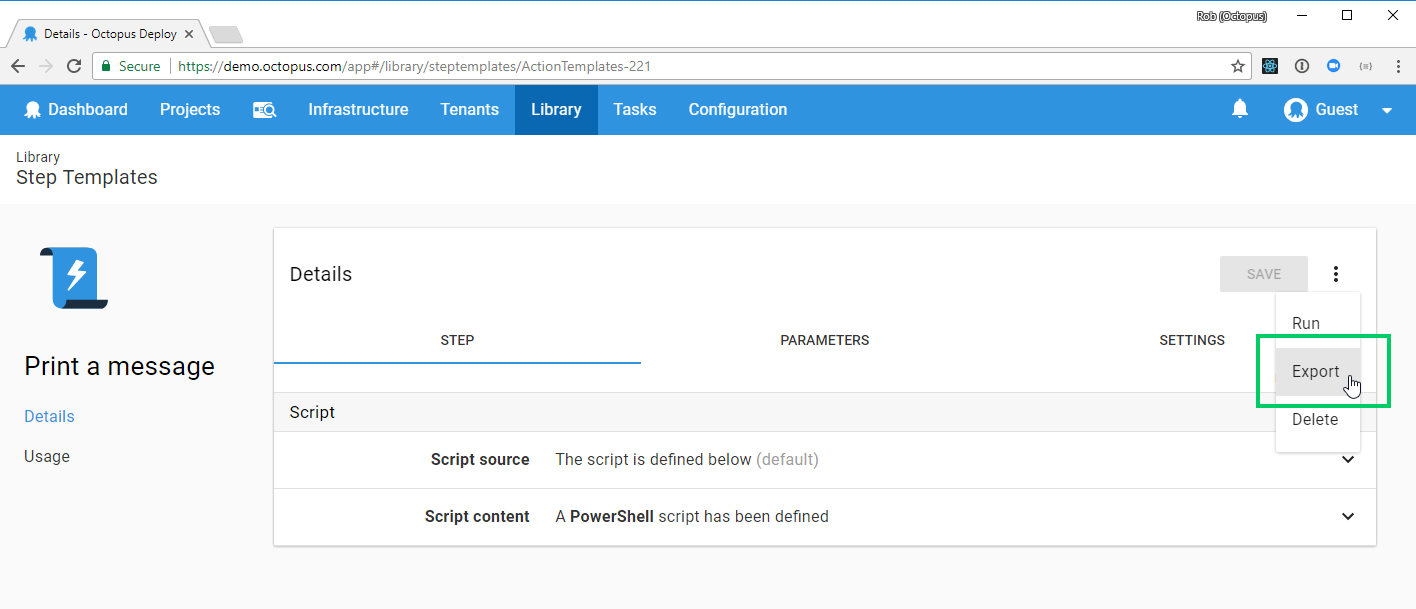The image size is (1416, 609).
Task: Choose Export from the overflow menu
Action: click(1317, 371)
